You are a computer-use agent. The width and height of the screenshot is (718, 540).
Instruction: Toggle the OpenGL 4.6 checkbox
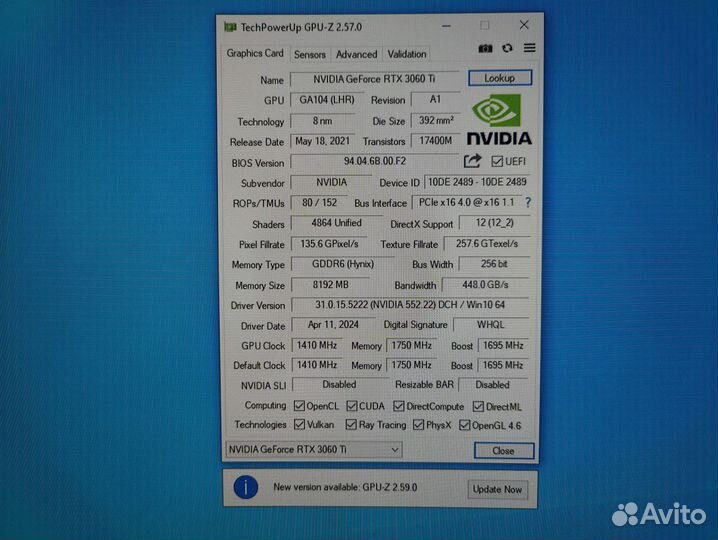tap(464, 425)
